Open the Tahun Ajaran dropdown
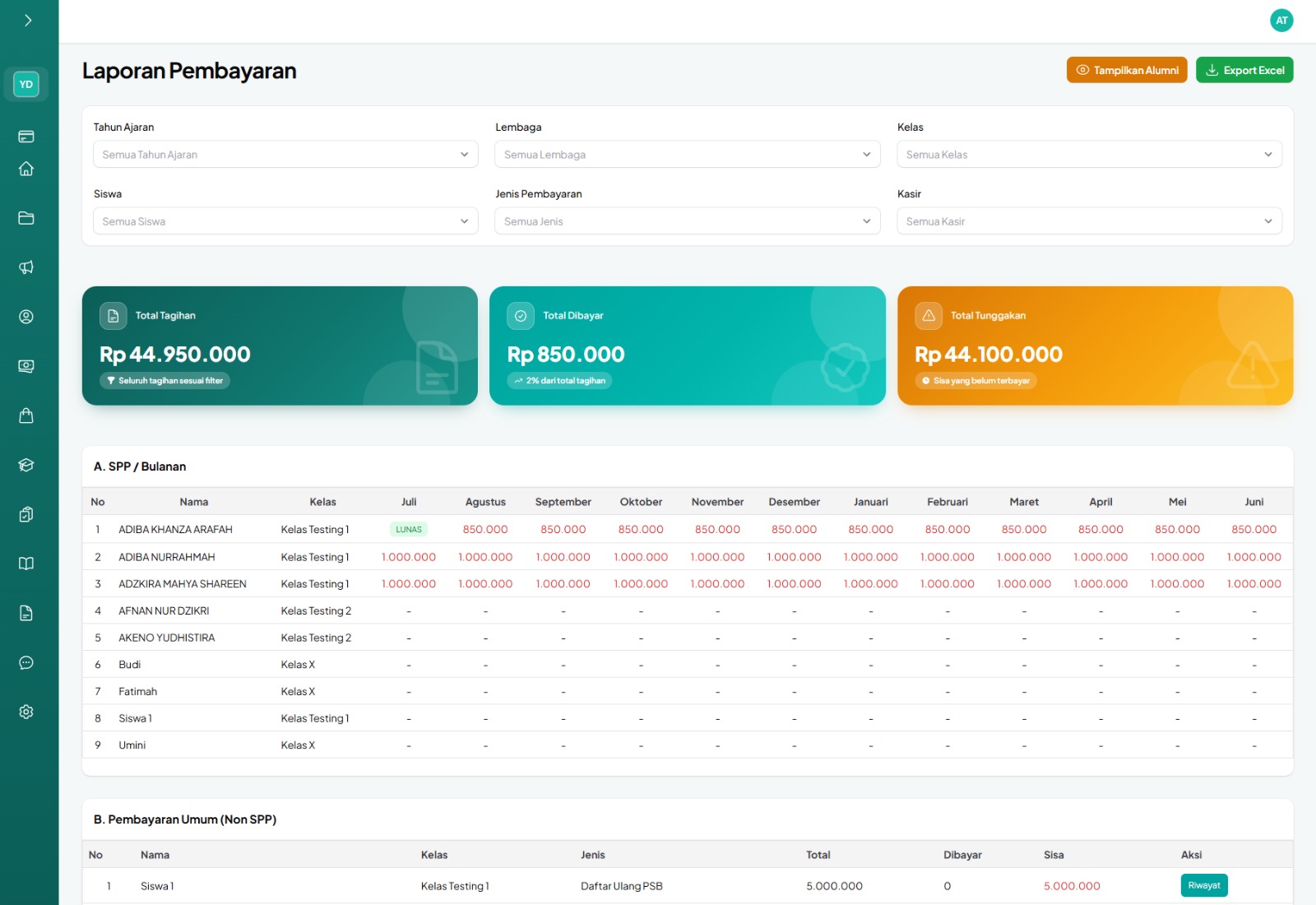The width and height of the screenshot is (1316, 905). coord(285,154)
